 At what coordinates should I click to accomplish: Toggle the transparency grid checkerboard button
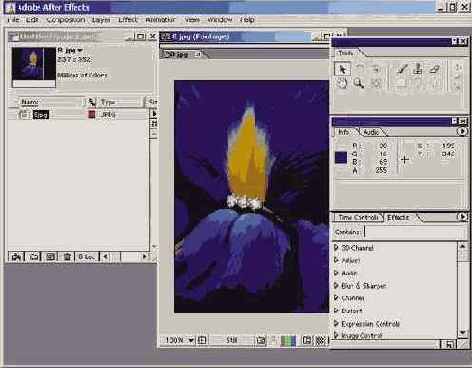320,340
